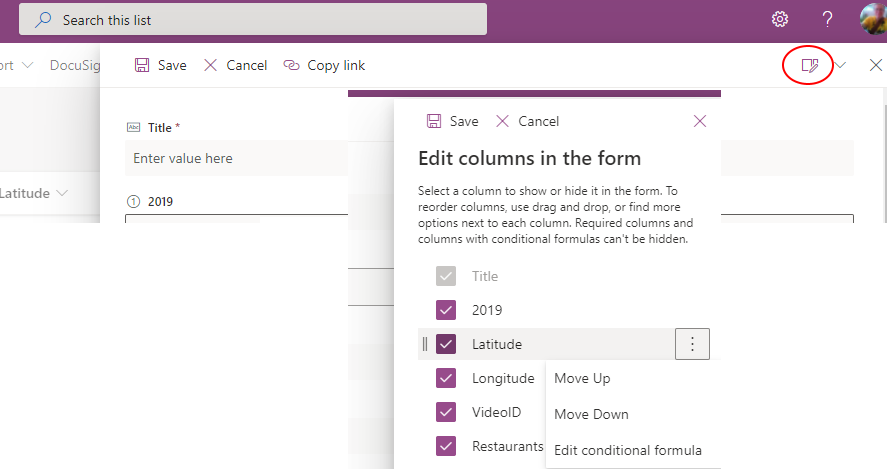Image resolution: width=887 pixels, height=469 pixels.
Task: Click the Copy link chain icon
Action: [291, 66]
